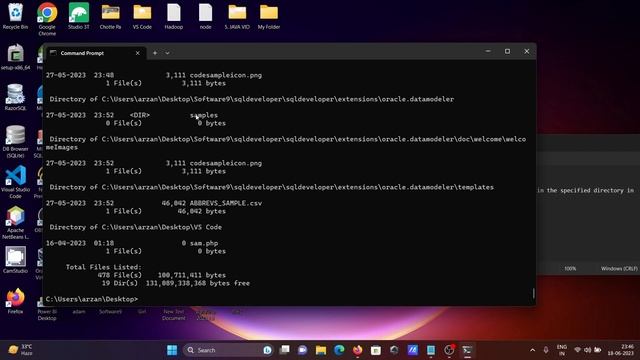Click Notepad's Windows (CRLF) status entry

tap(619, 269)
